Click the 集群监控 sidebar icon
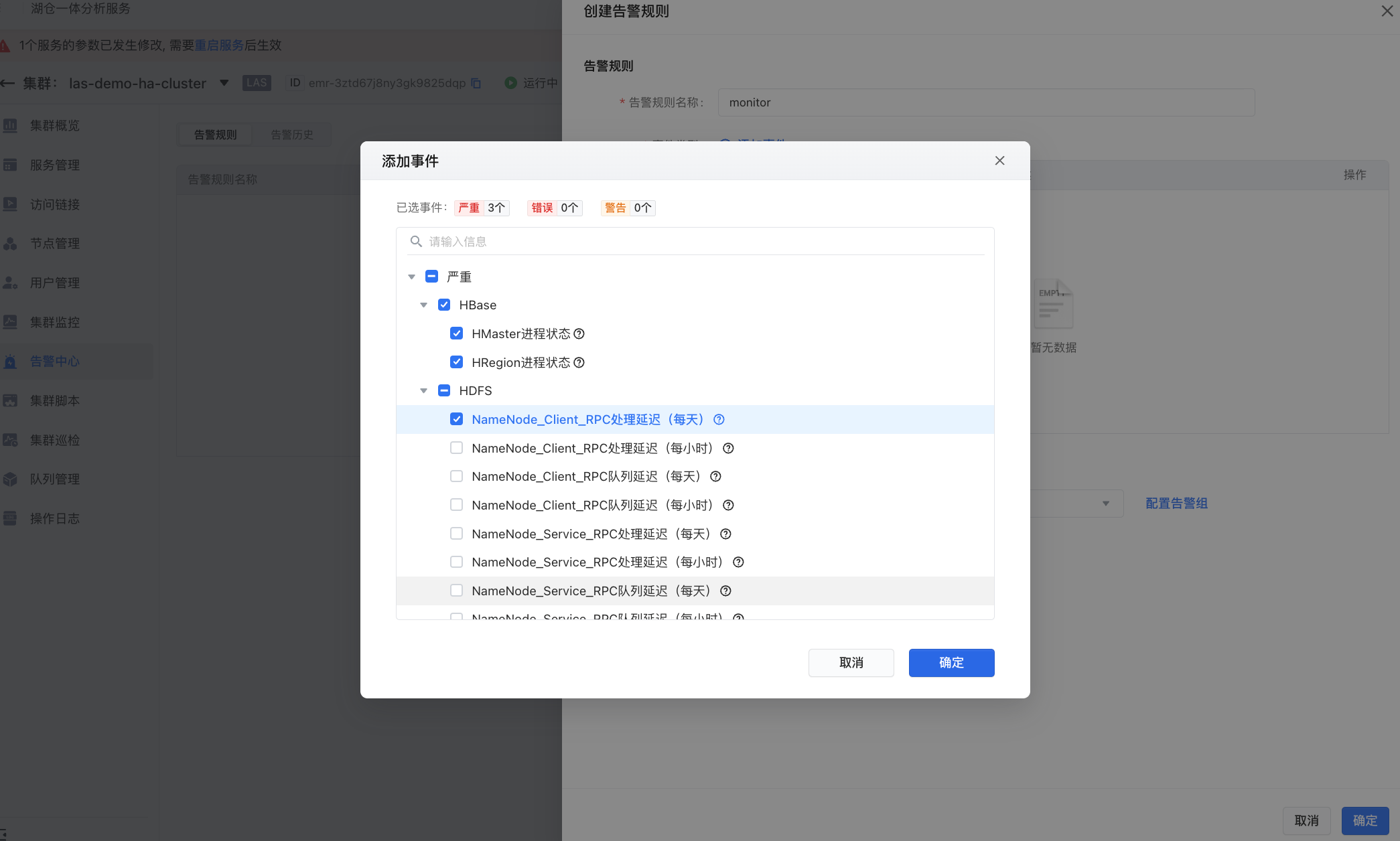Image resolution: width=1400 pixels, height=841 pixels. pyautogui.click(x=10, y=322)
